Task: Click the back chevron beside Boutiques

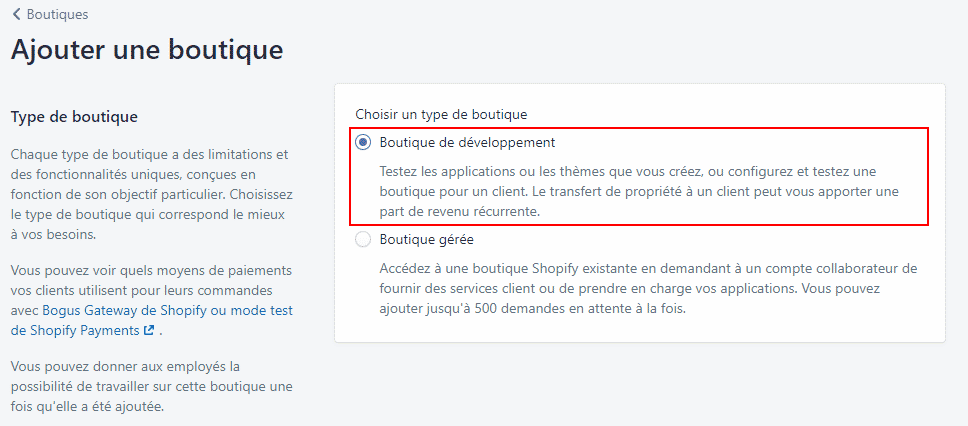Action: (16, 14)
